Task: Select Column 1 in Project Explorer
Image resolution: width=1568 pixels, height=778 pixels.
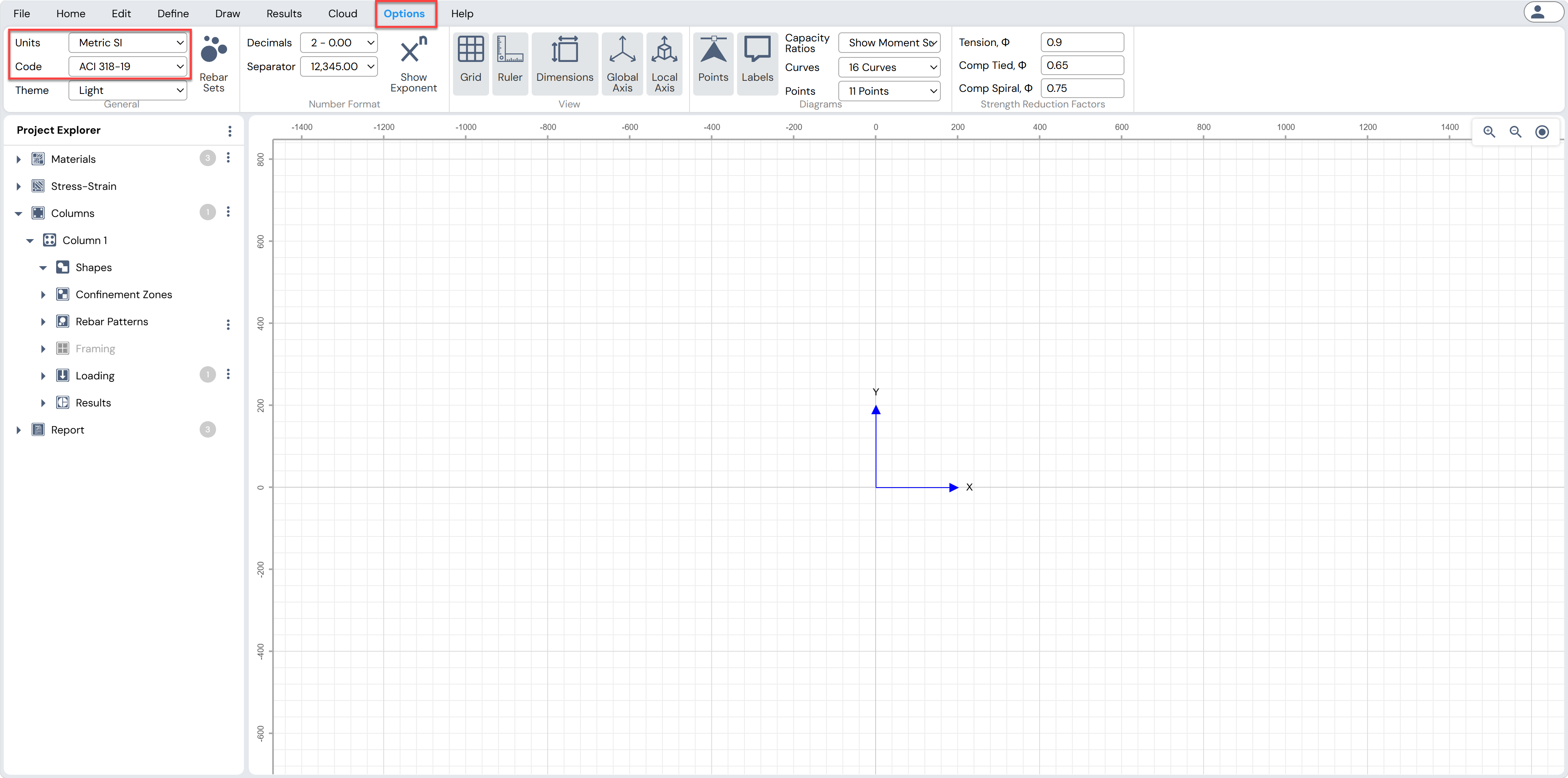Action: (x=84, y=240)
